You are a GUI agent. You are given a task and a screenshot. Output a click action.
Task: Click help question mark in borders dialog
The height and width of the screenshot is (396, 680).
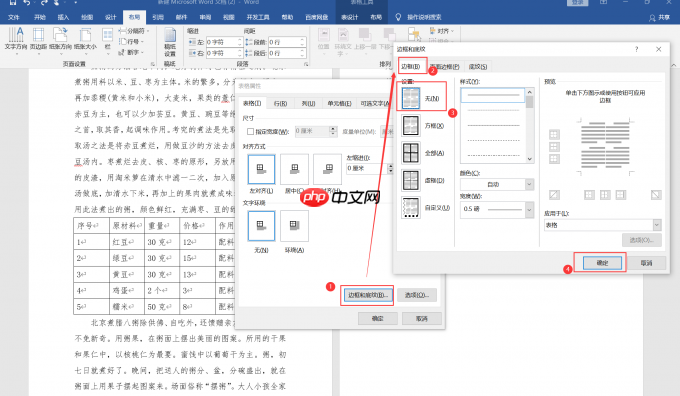click(x=637, y=49)
